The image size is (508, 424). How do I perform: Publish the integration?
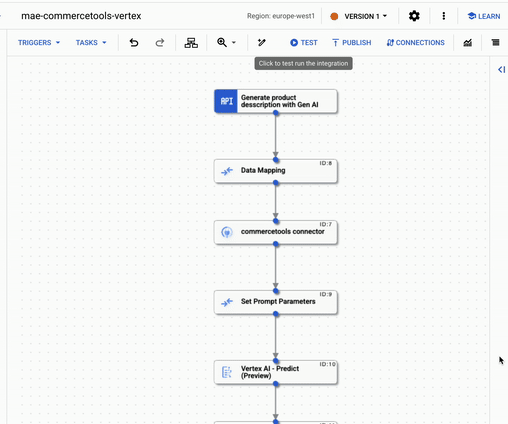(x=351, y=43)
